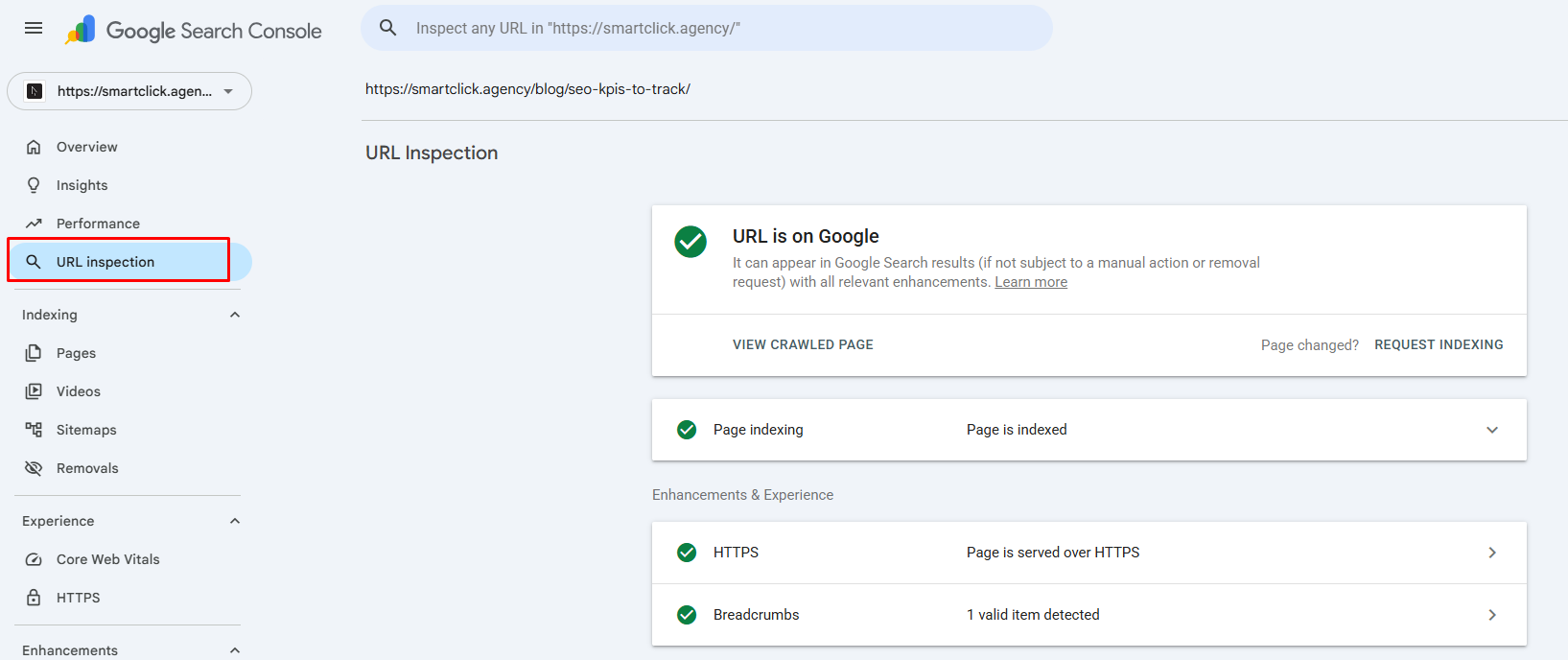Click the Overview home icon
Viewport: 1568px width, 660px height.
point(34,147)
